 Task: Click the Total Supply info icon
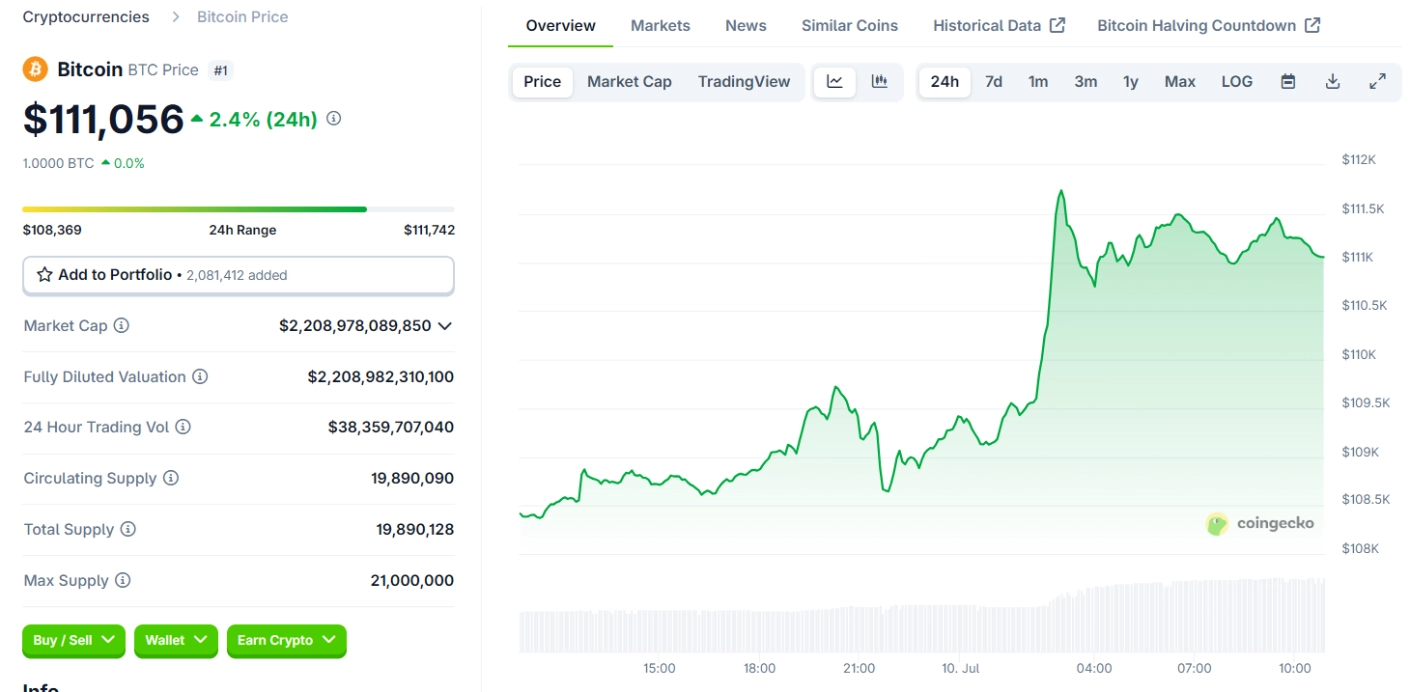pos(128,529)
